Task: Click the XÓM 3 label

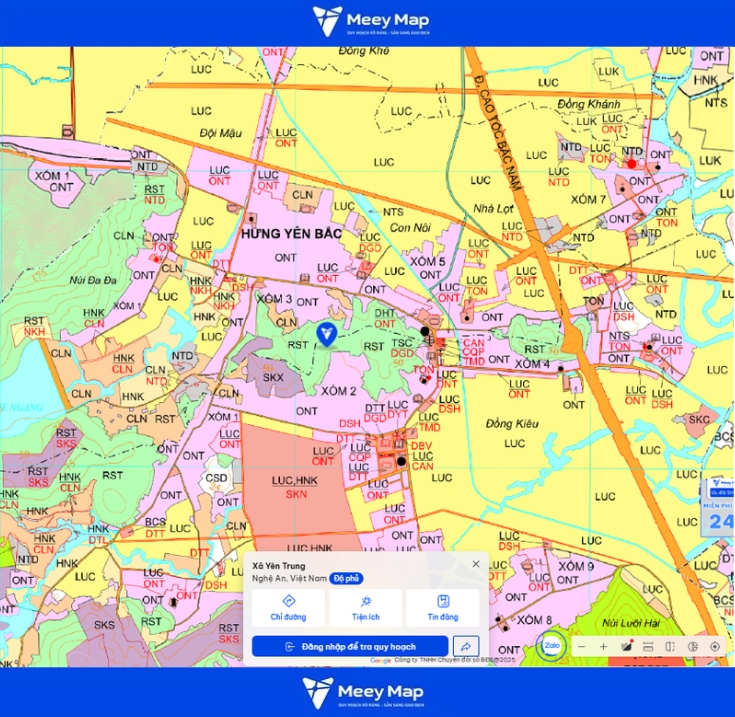Action: click(x=274, y=299)
